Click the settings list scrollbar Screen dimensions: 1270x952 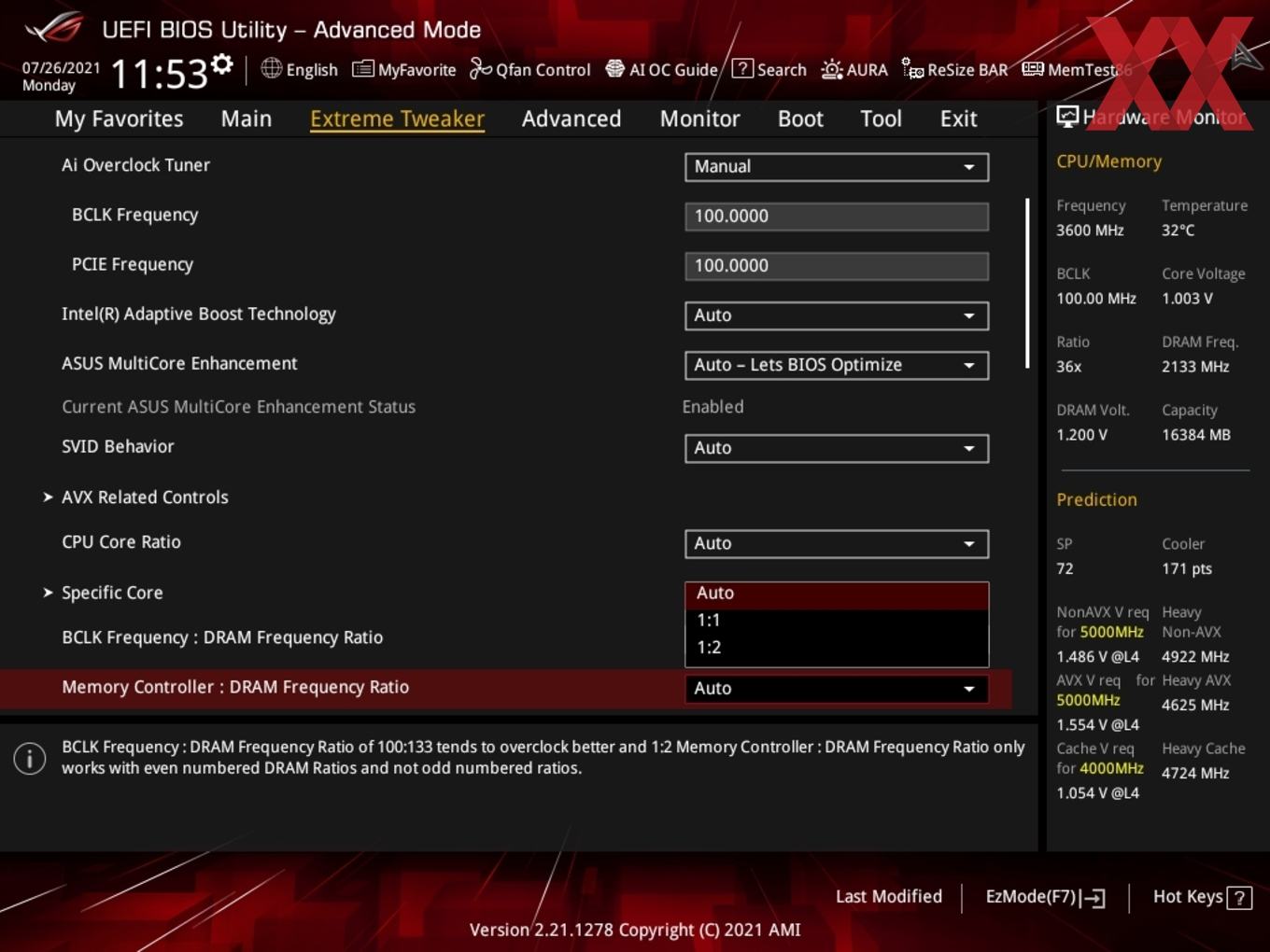1027,283
